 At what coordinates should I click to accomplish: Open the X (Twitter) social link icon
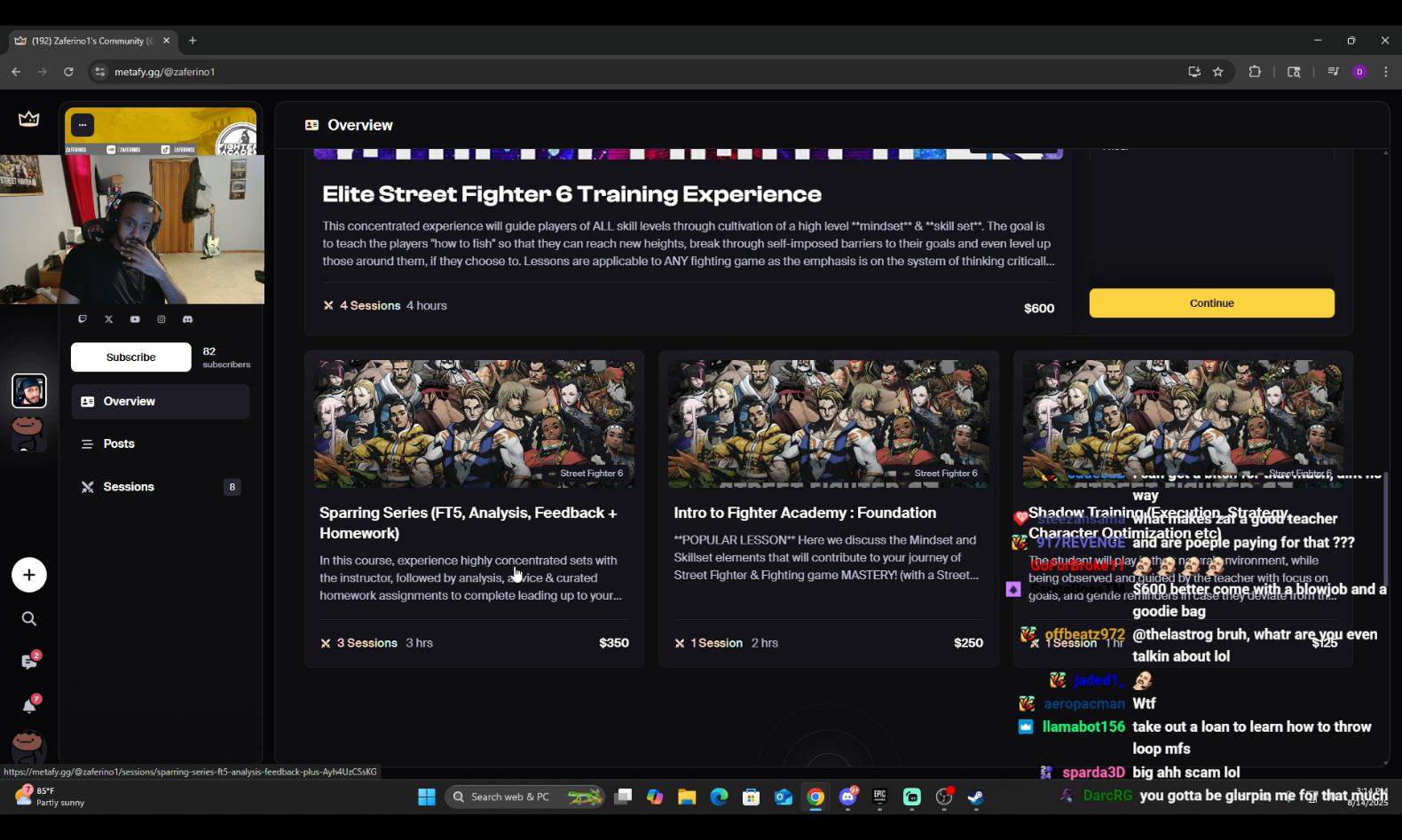[109, 319]
